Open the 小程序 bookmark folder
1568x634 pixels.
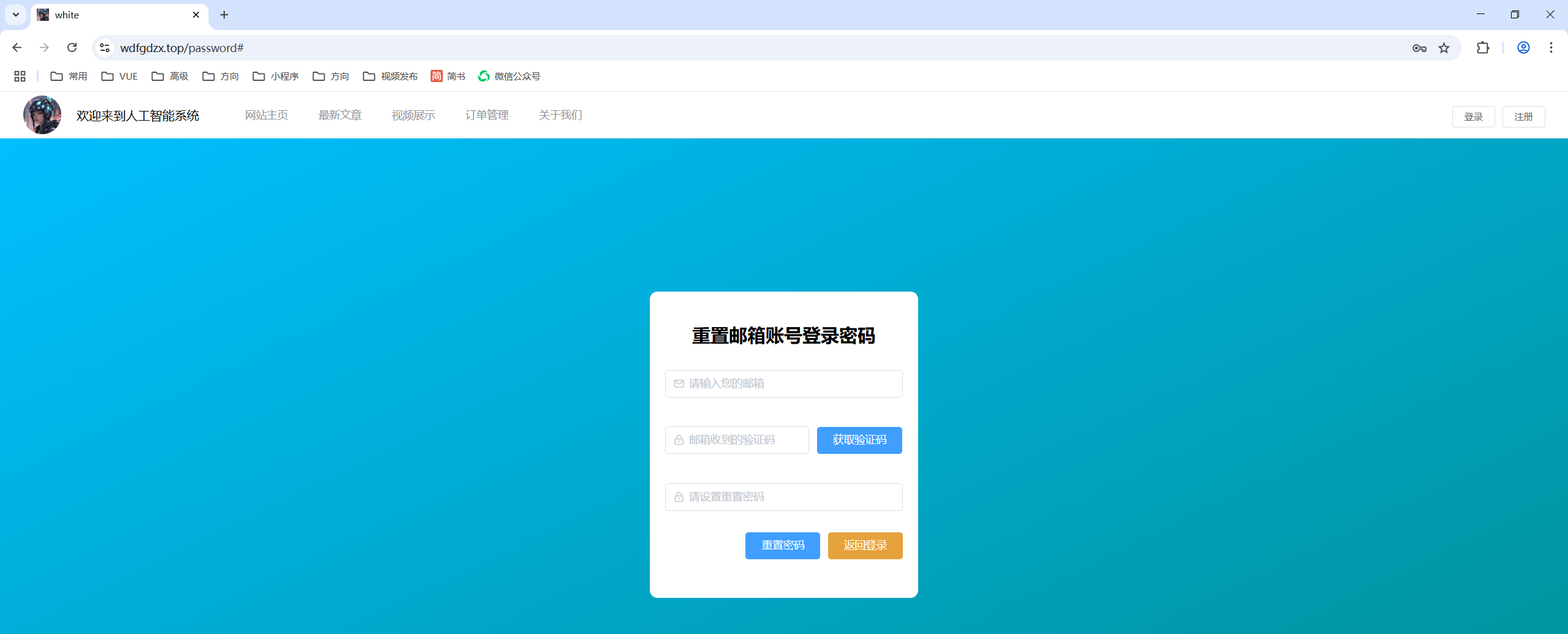tap(276, 76)
